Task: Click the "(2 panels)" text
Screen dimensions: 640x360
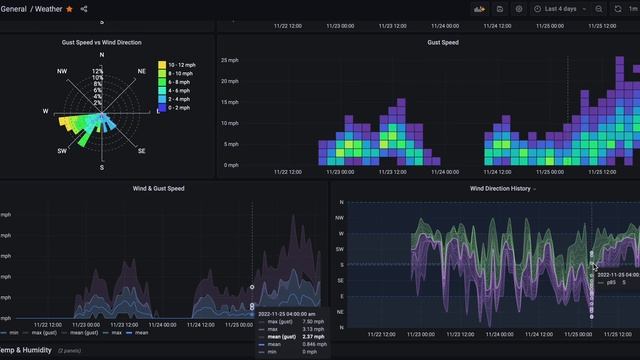Action: pos(69,351)
